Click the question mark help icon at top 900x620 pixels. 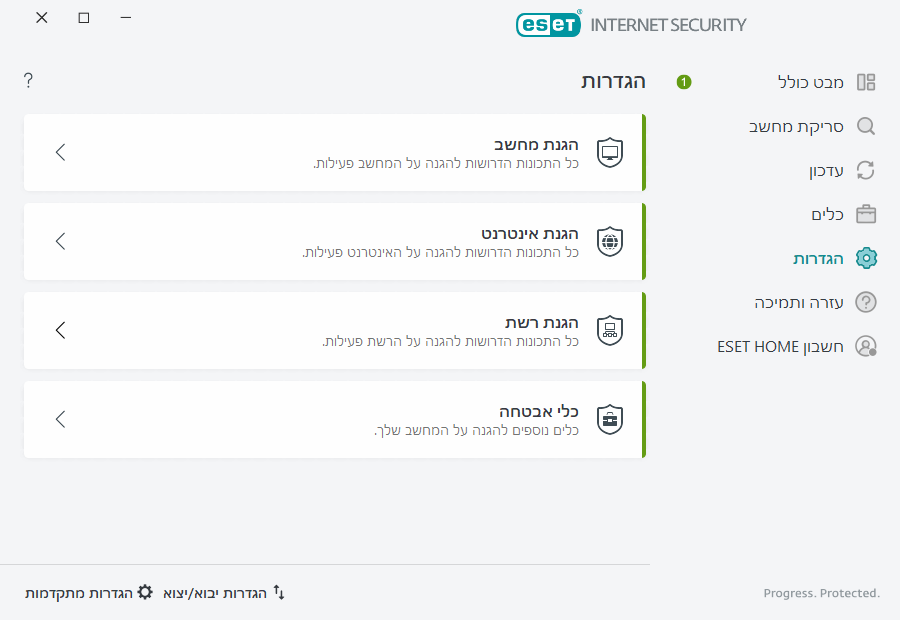pos(28,81)
